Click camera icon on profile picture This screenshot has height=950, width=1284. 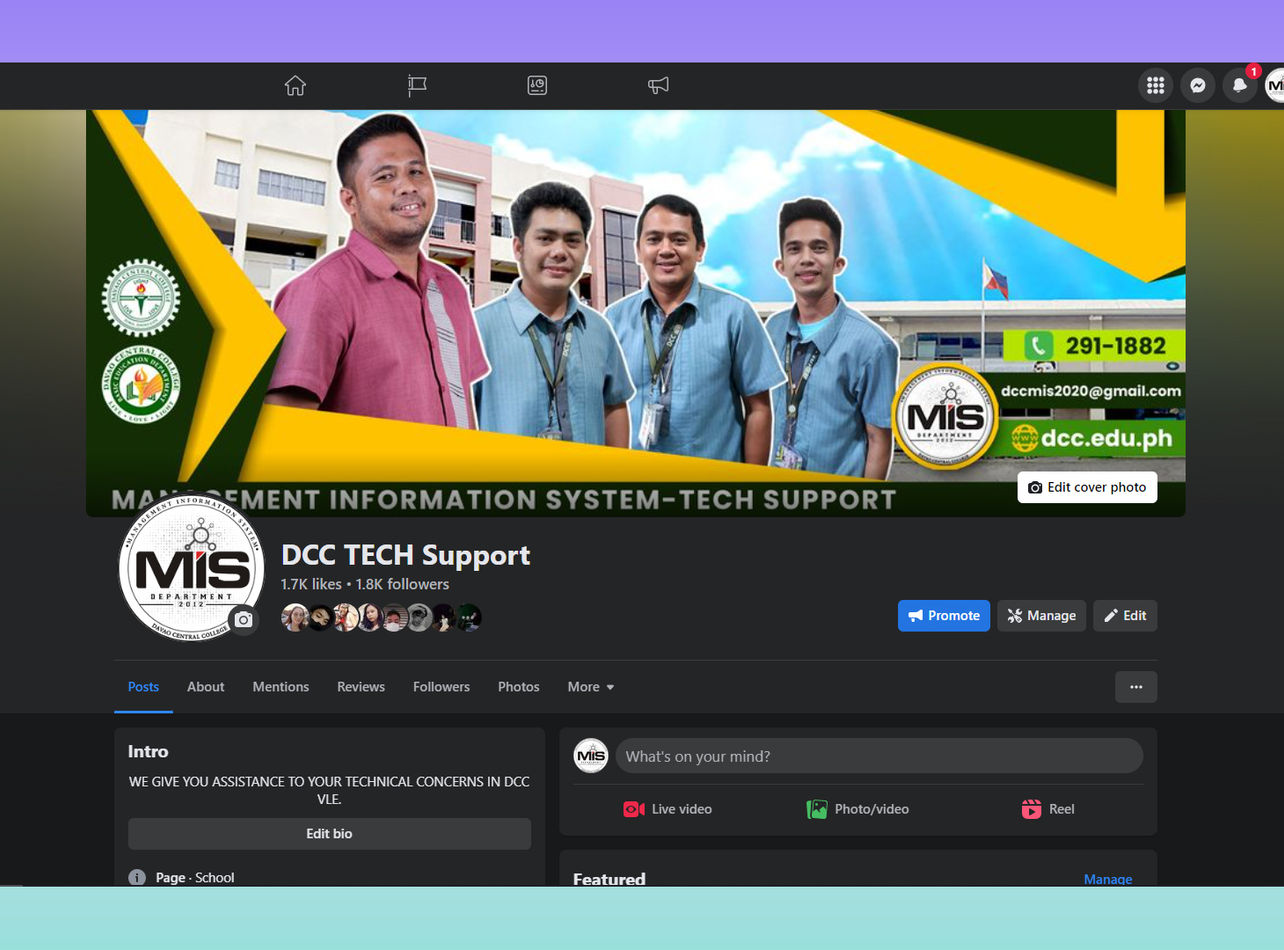(243, 620)
